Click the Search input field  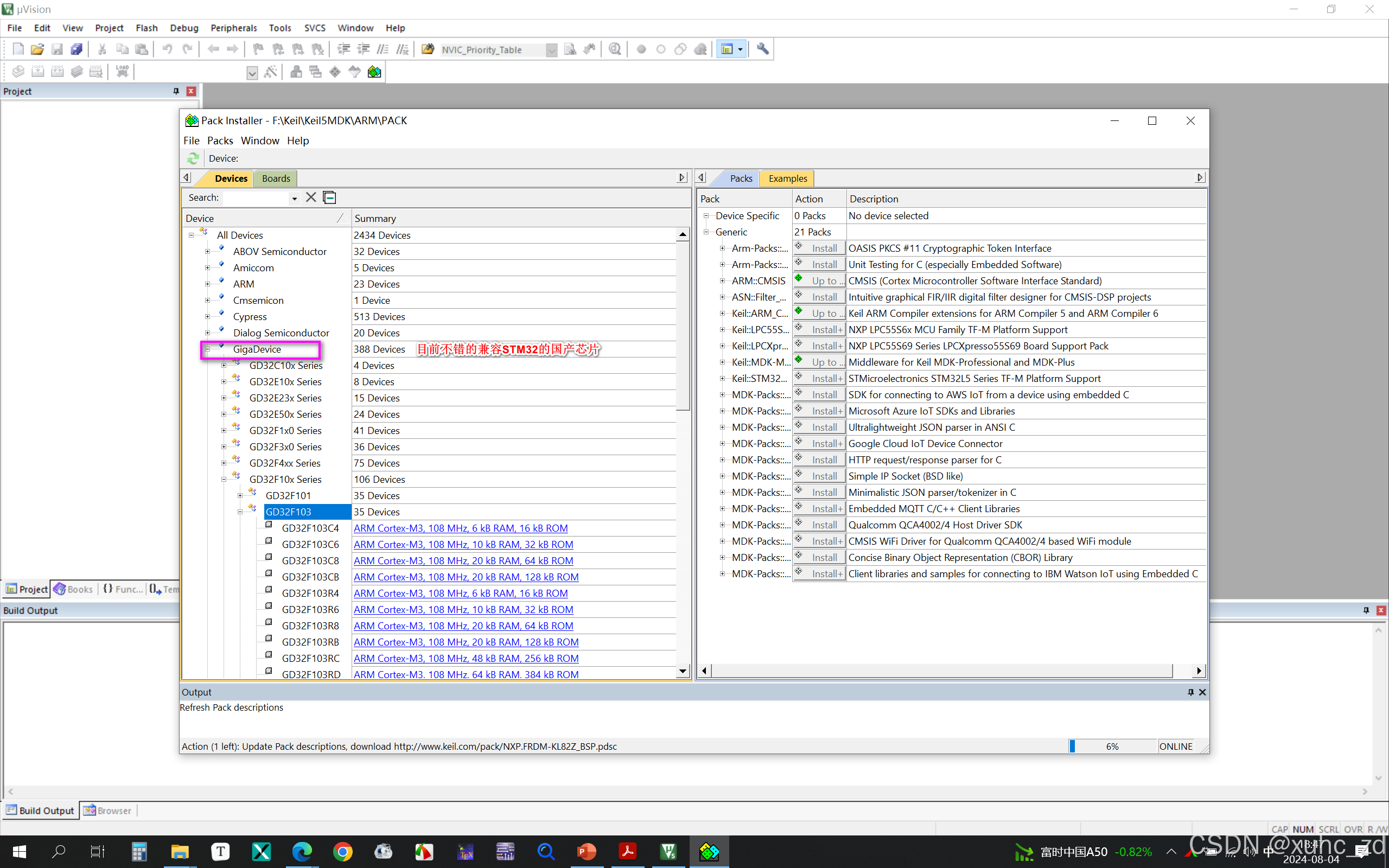256,198
